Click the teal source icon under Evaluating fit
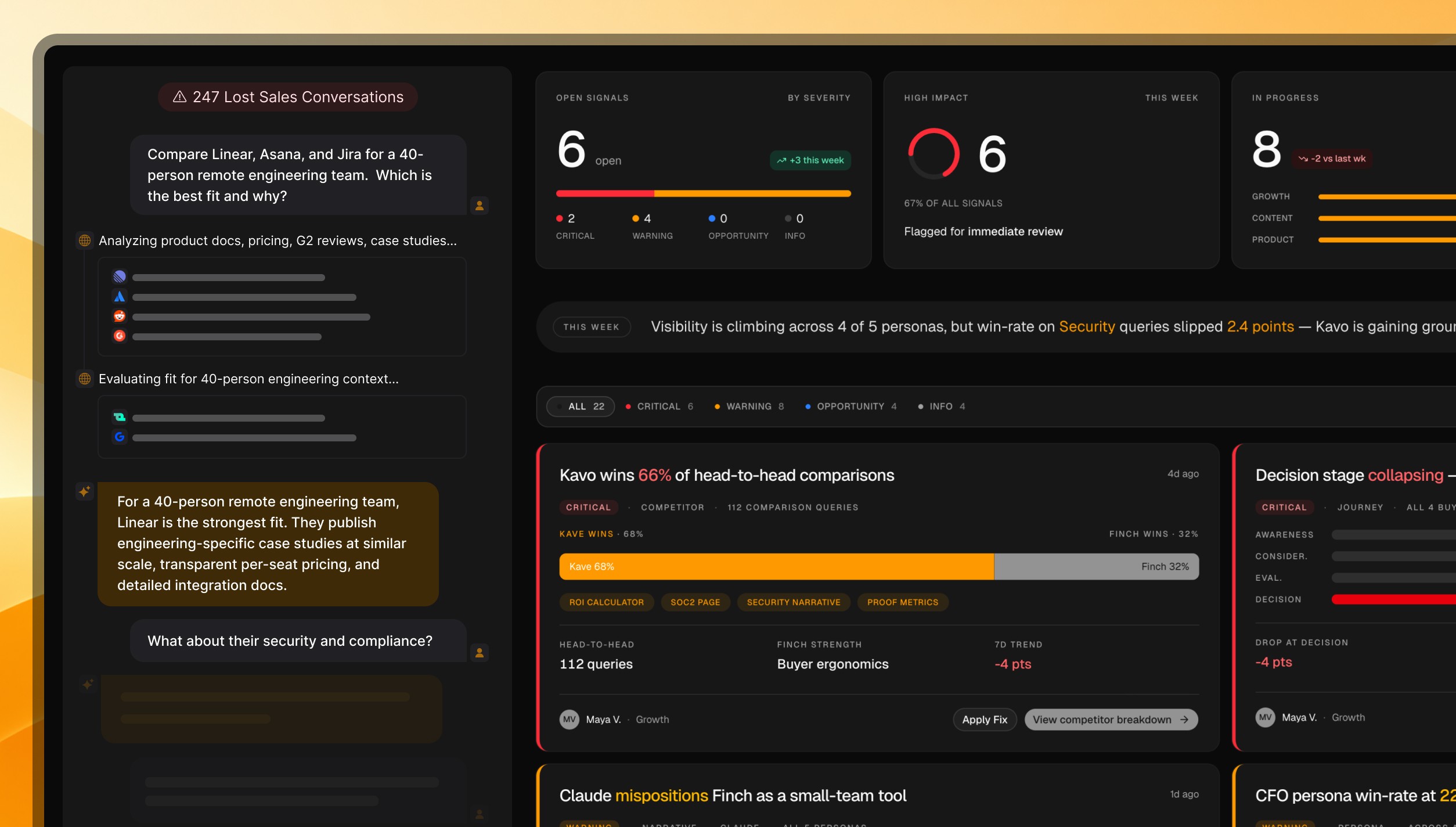The height and width of the screenshot is (827, 1456). pos(120,417)
